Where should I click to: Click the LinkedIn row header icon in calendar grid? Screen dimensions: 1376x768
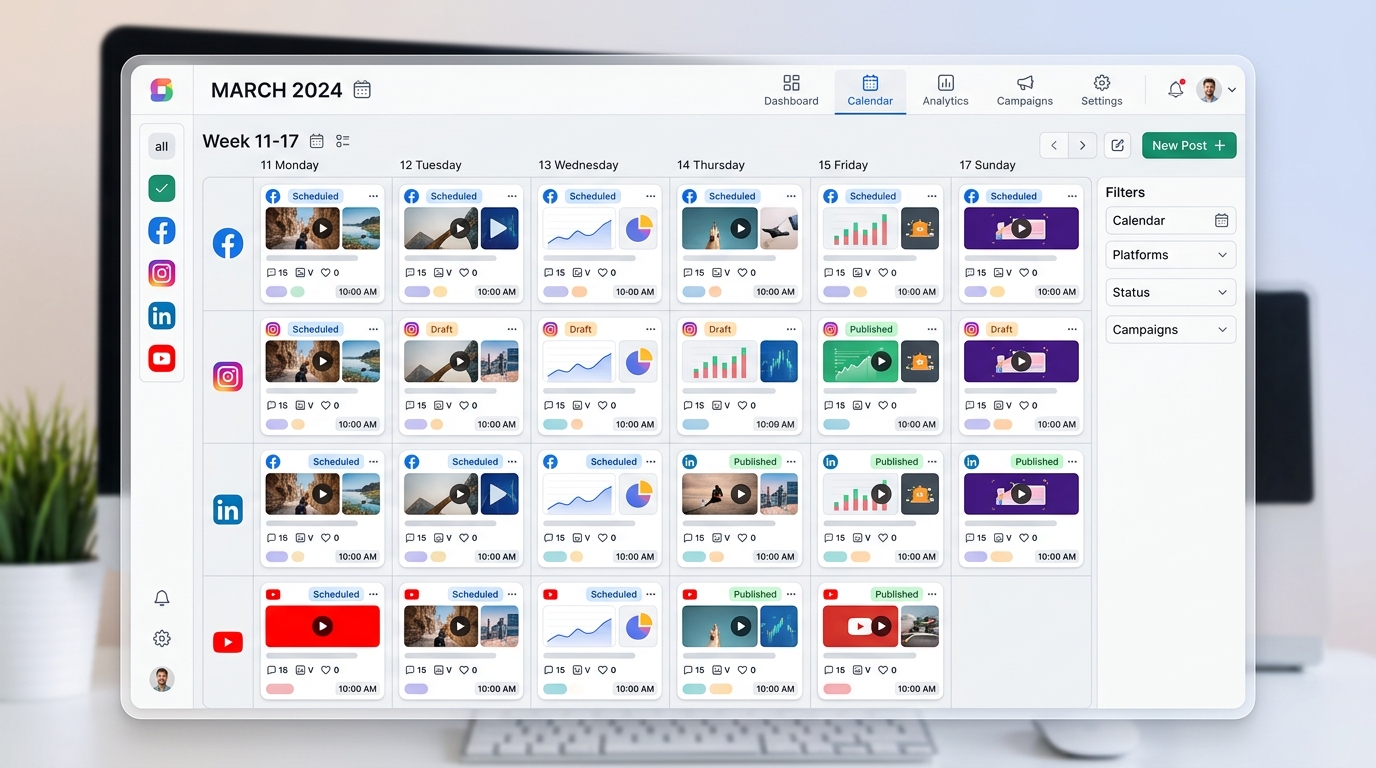tap(228, 509)
